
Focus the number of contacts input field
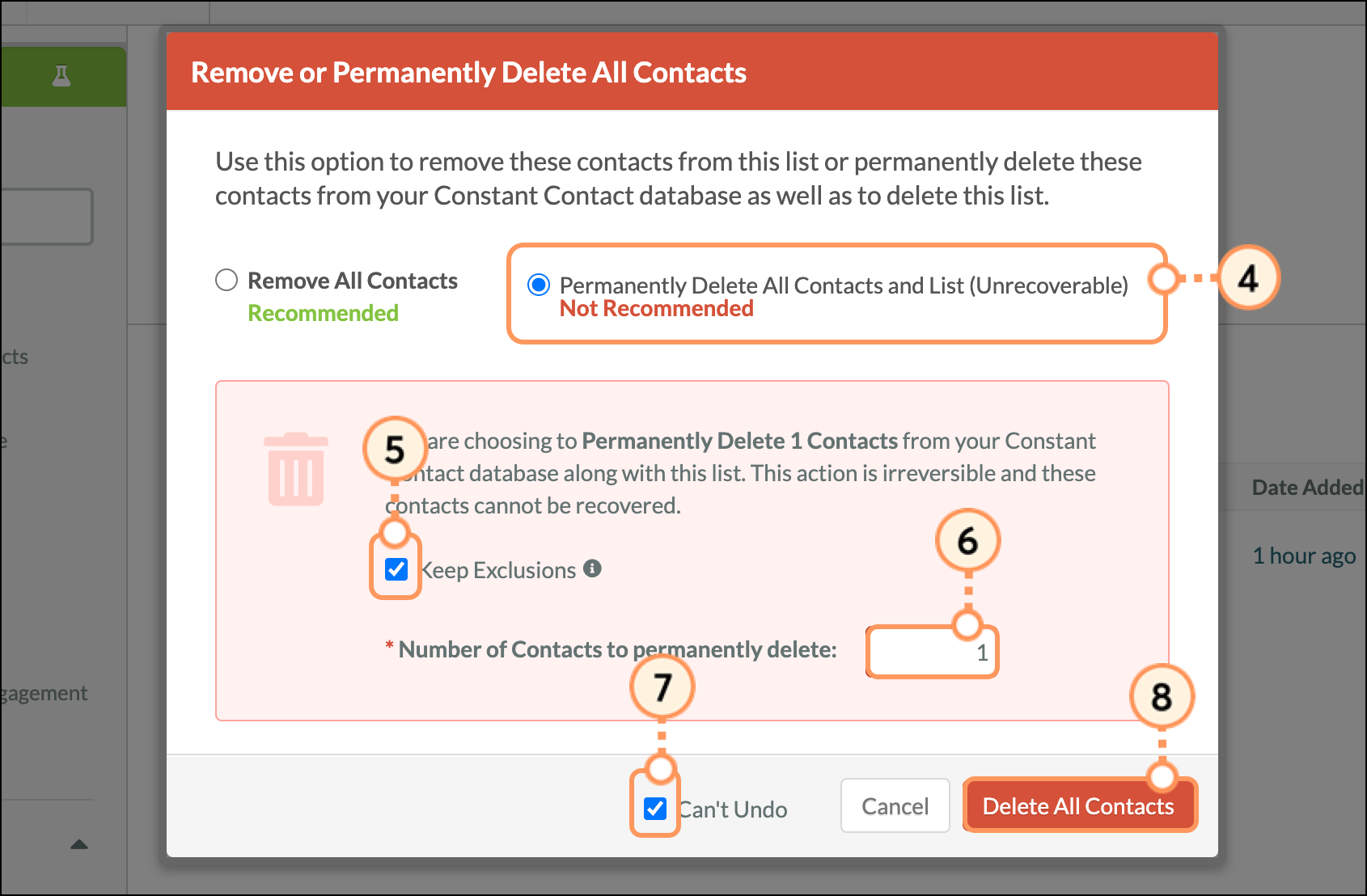(932, 652)
